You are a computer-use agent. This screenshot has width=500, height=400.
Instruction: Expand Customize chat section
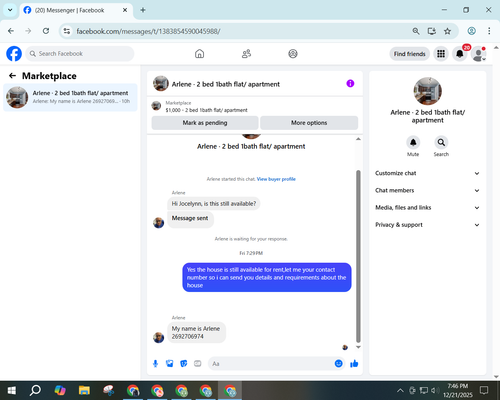pos(427,173)
